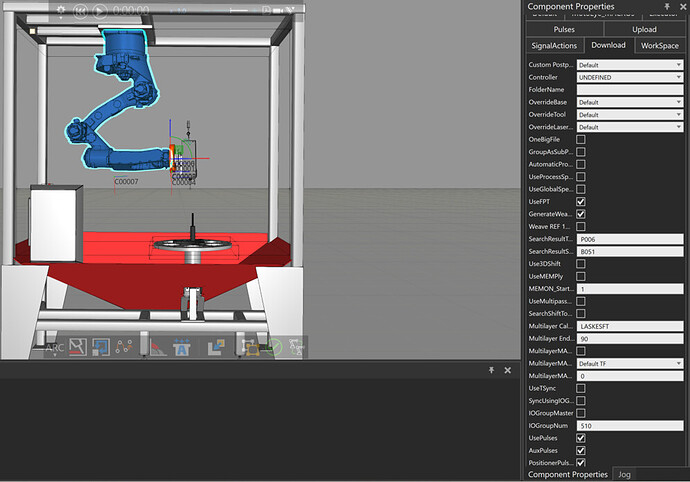This screenshot has height=482, width=690.
Task: Disable the GenerateWea checkbox
Action: coord(581,214)
